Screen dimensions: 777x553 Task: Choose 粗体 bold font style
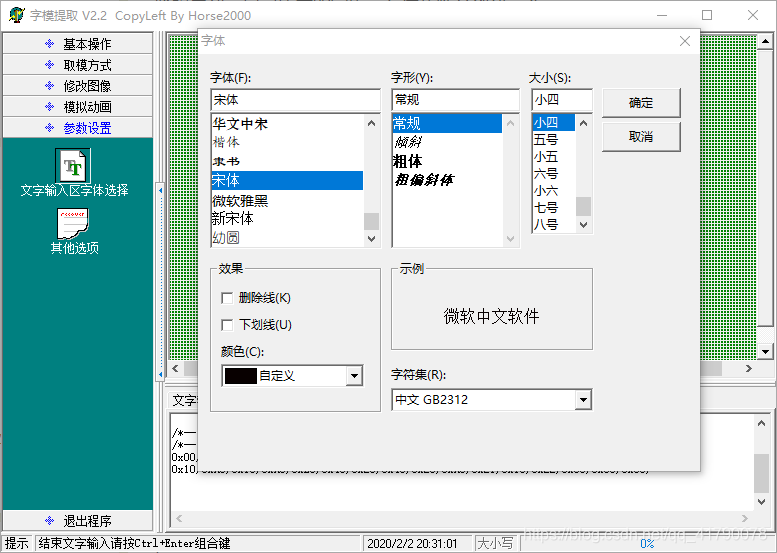point(447,161)
